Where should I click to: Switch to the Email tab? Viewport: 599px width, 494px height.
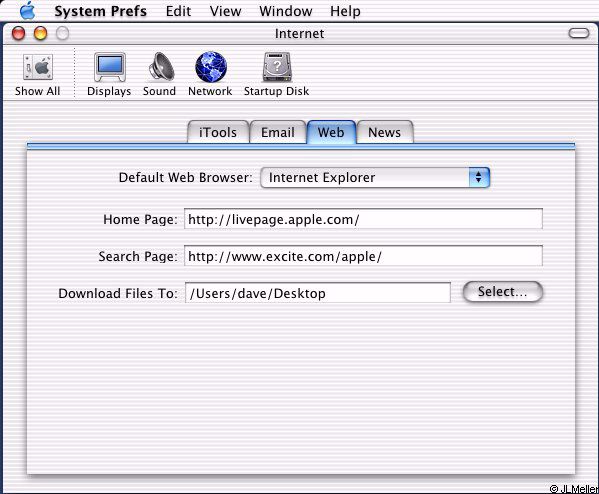click(278, 132)
